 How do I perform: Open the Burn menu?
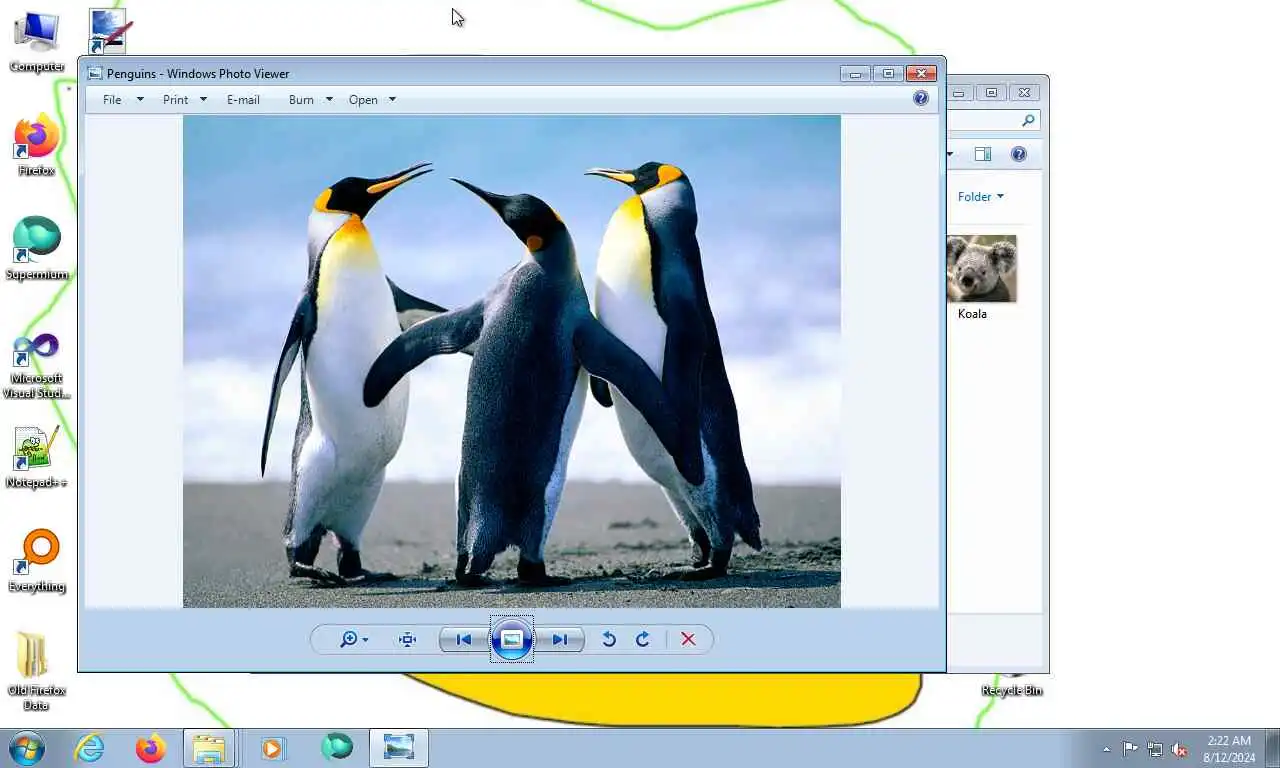tap(301, 100)
